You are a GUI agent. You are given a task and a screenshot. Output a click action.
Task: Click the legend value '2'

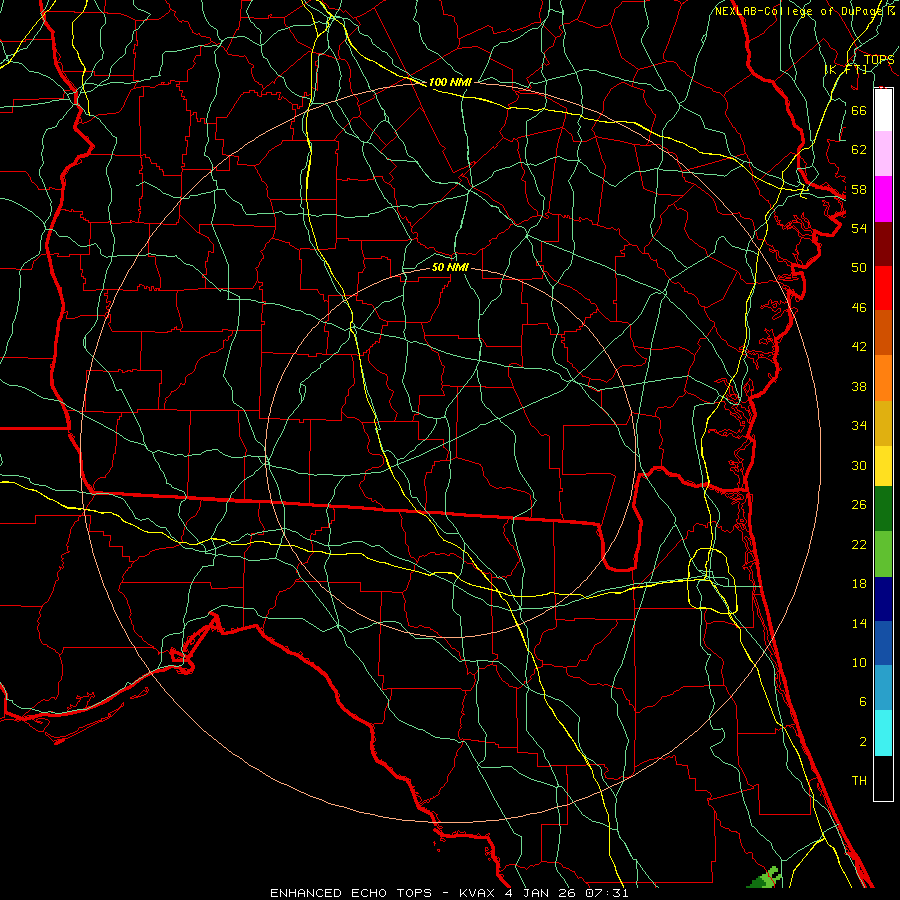862,742
